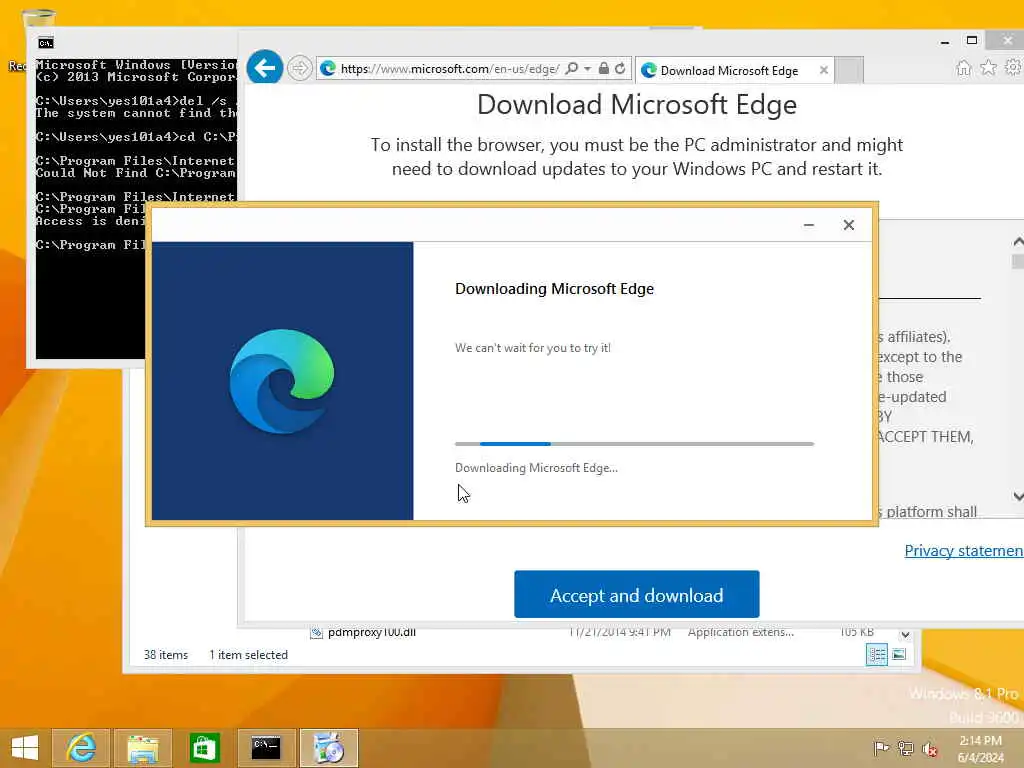Click "Downloading Microsoft Edge..." status text
The width and height of the screenshot is (1024, 768).
coord(536,468)
